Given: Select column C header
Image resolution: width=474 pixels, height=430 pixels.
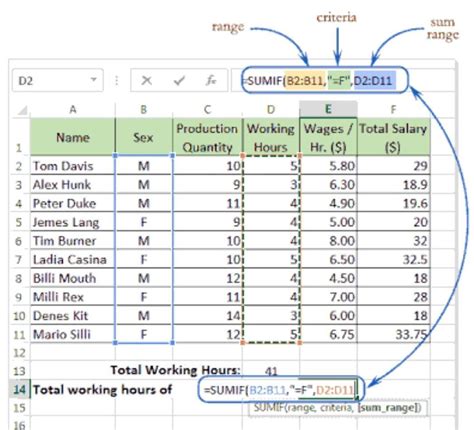Looking at the screenshot, I should point(207,110).
